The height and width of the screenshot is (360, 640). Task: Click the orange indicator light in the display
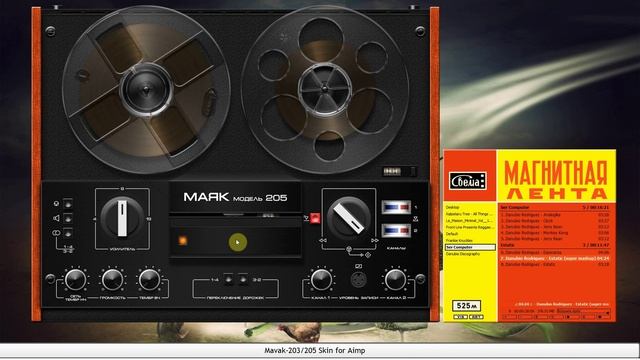(183, 241)
